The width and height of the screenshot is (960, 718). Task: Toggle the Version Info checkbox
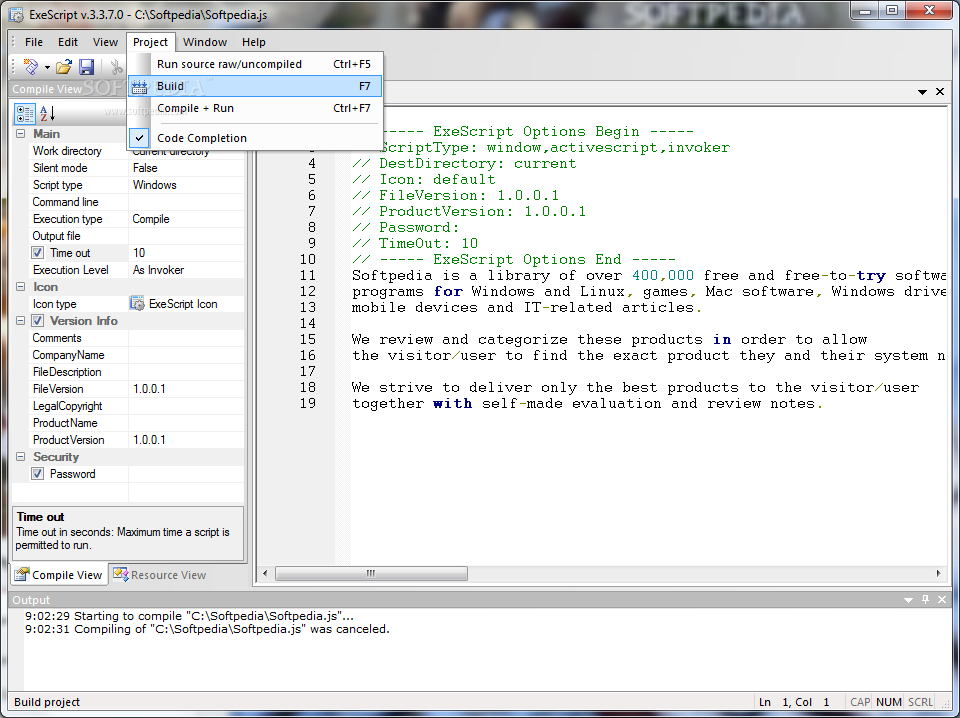(x=37, y=321)
